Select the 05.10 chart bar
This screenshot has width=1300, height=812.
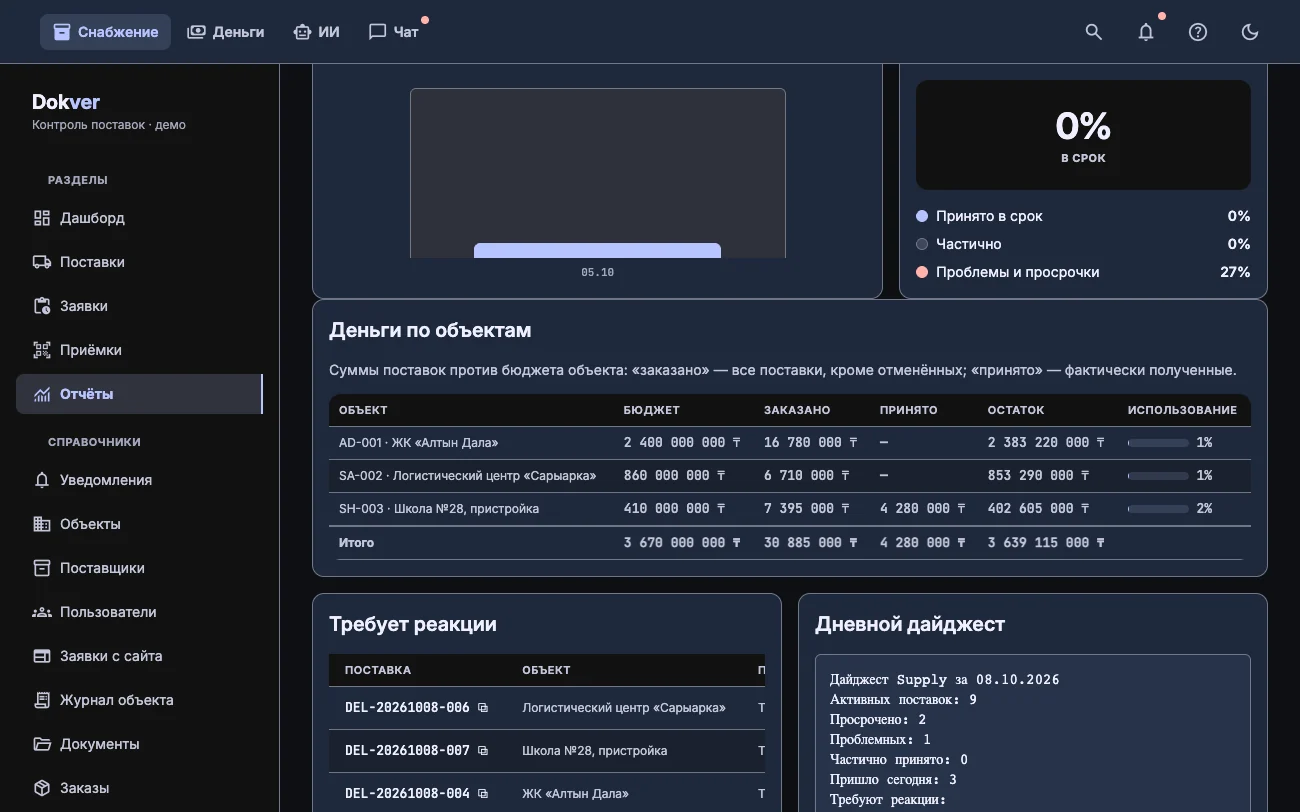597,250
